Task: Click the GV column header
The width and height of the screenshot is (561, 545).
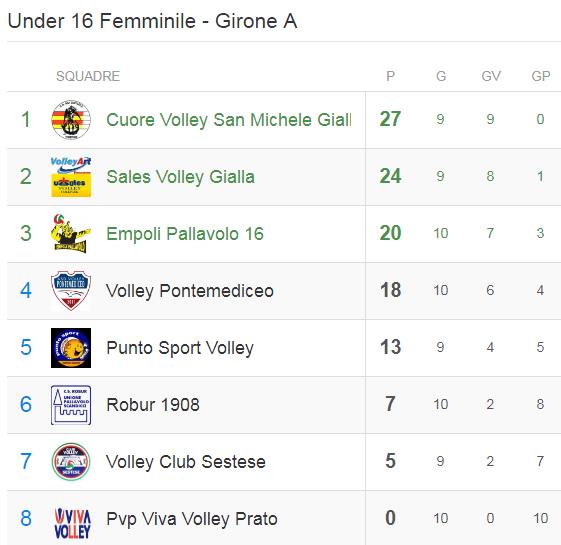Action: (x=491, y=76)
